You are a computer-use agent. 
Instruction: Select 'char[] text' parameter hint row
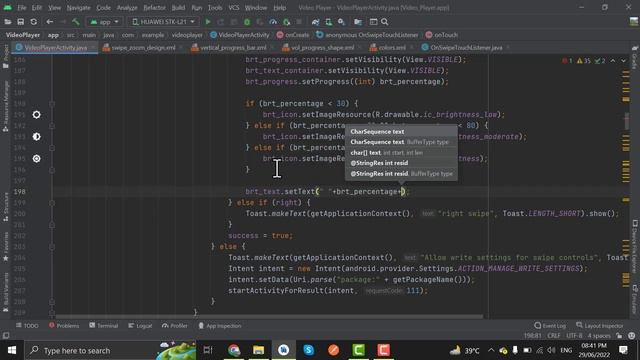pos(401,153)
